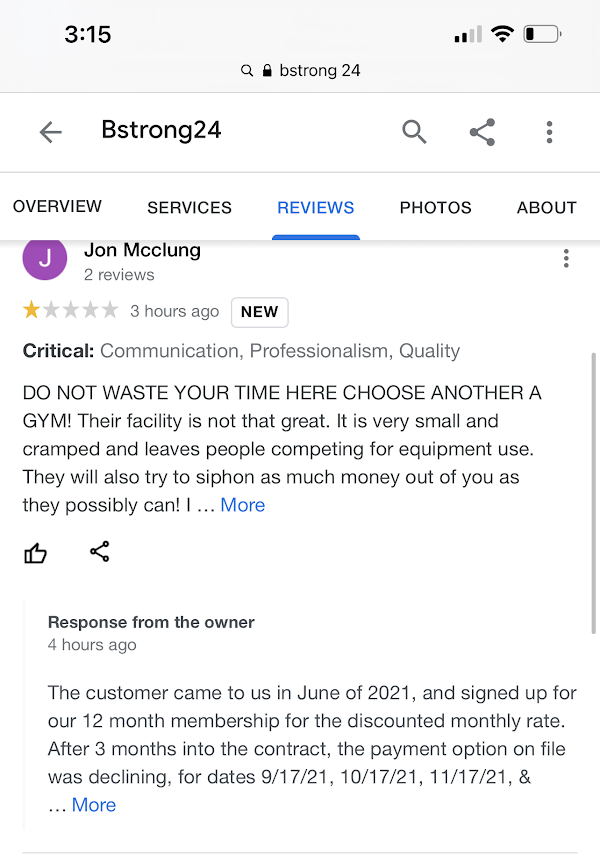Open the header three-dot overflow menu
Viewport: 600px width, 854px height.
pos(549,132)
